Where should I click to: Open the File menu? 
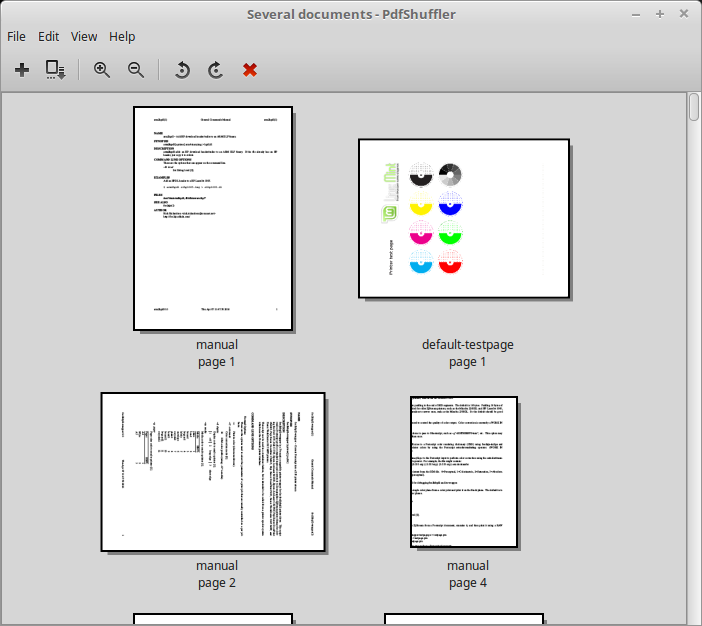click(17, 36)
